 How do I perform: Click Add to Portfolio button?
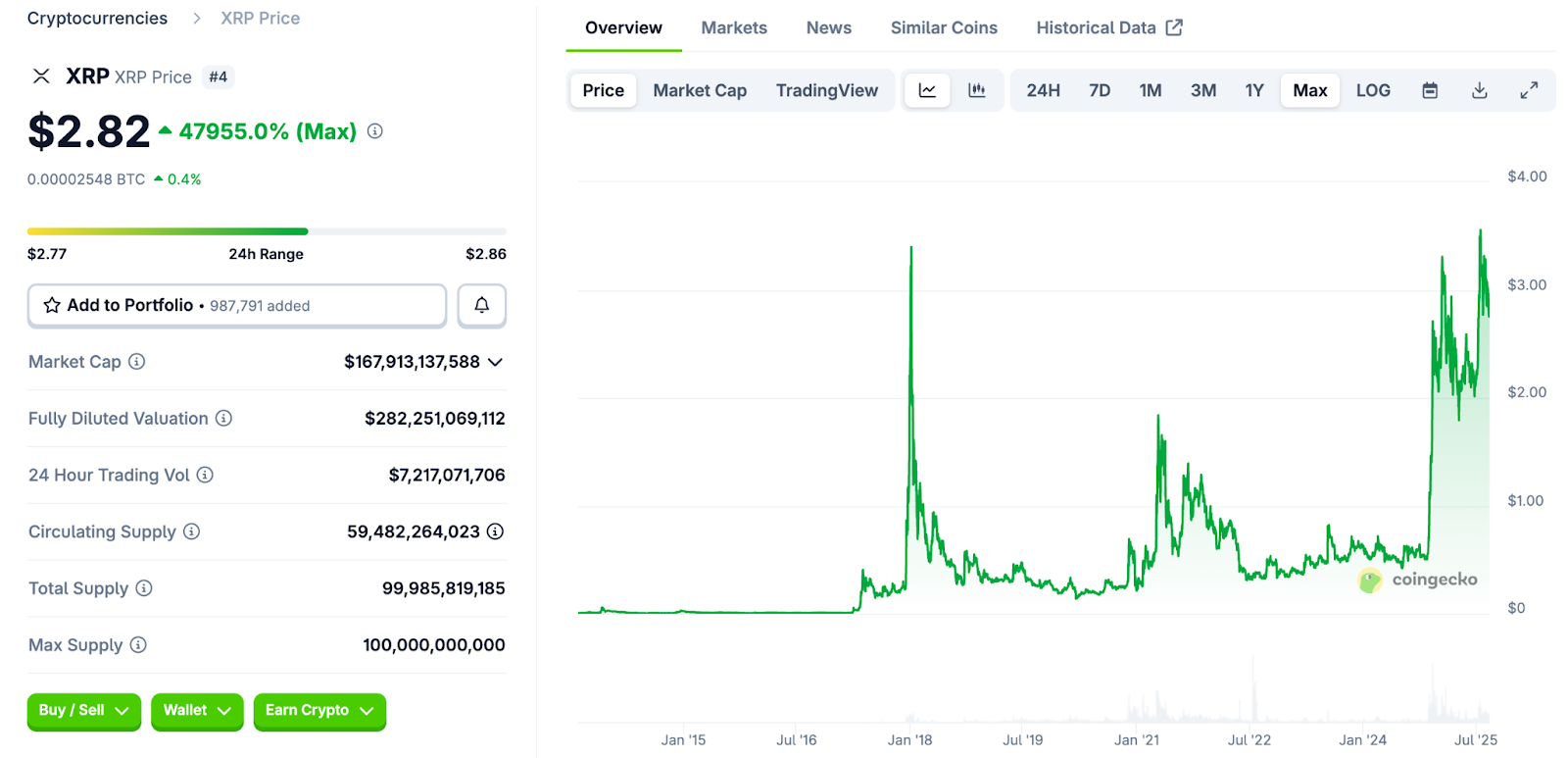(236, 305)
